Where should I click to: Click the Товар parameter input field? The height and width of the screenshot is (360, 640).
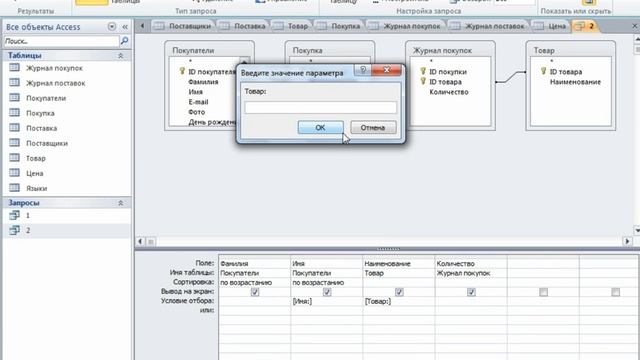pyautogui.click(x=320, y=107)
